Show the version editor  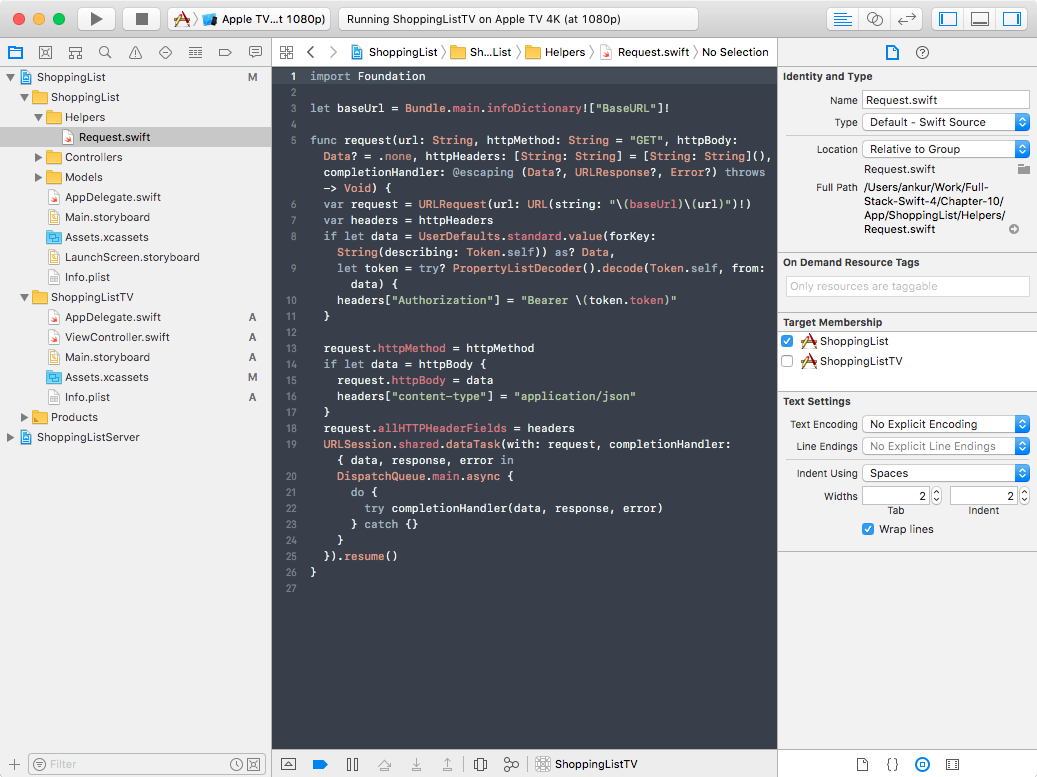(x=906, y=19)
